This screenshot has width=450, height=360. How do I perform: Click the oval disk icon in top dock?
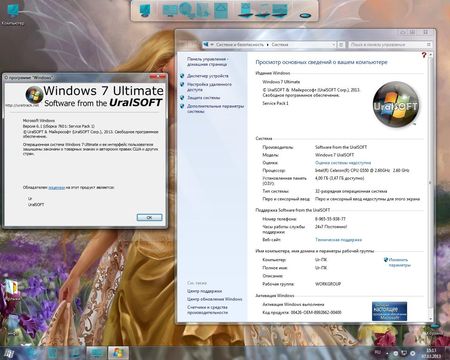pyautogui.click(x=305, y=15)
